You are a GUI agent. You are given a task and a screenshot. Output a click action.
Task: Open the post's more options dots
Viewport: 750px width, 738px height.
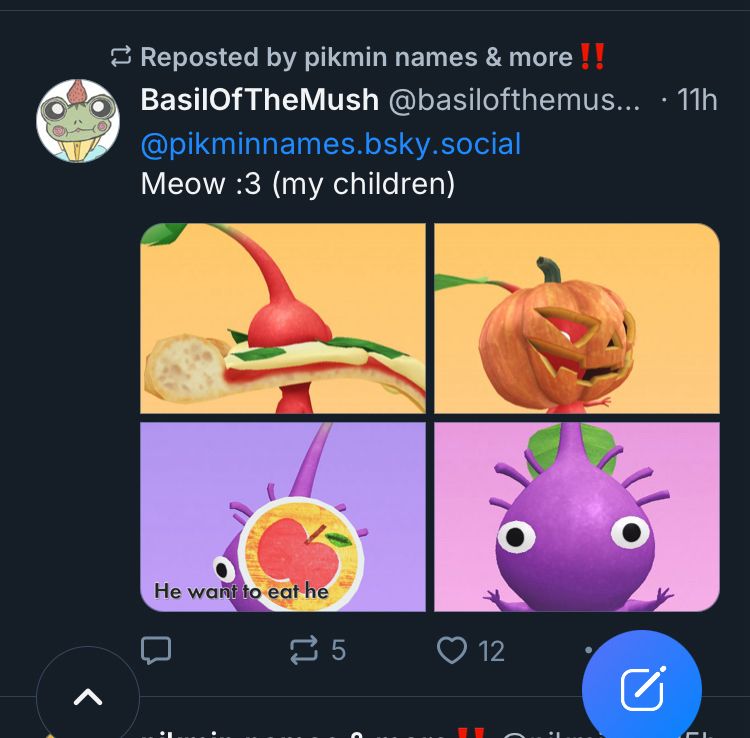point(590,649)
